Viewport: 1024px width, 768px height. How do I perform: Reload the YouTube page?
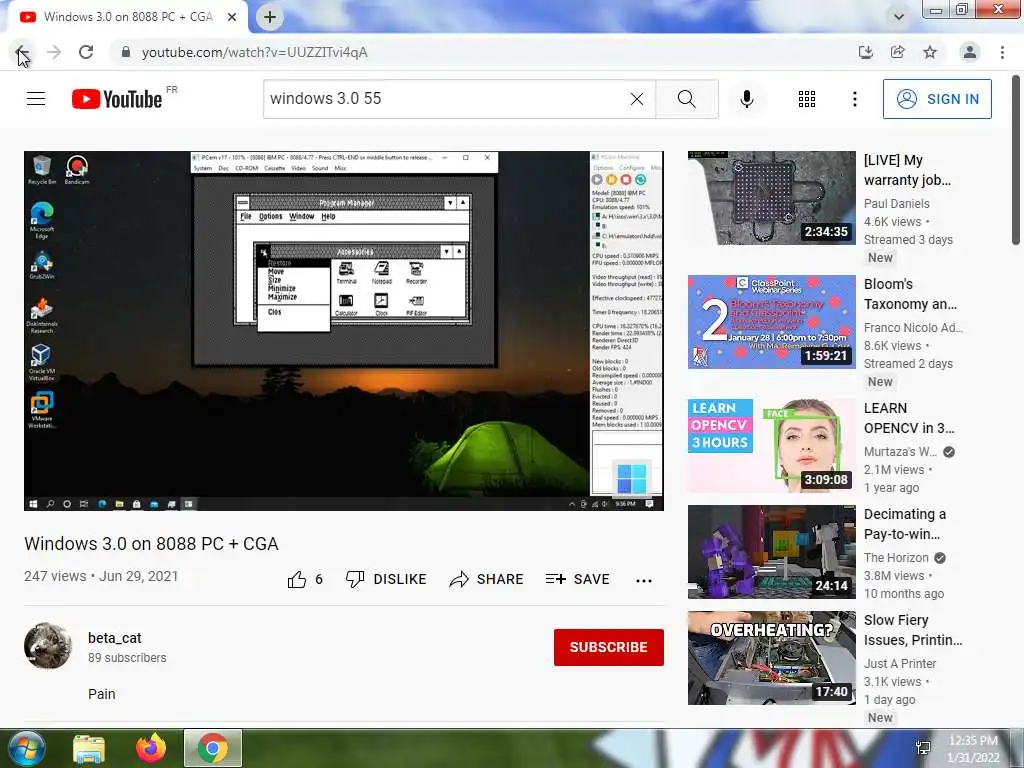(86, 52)
